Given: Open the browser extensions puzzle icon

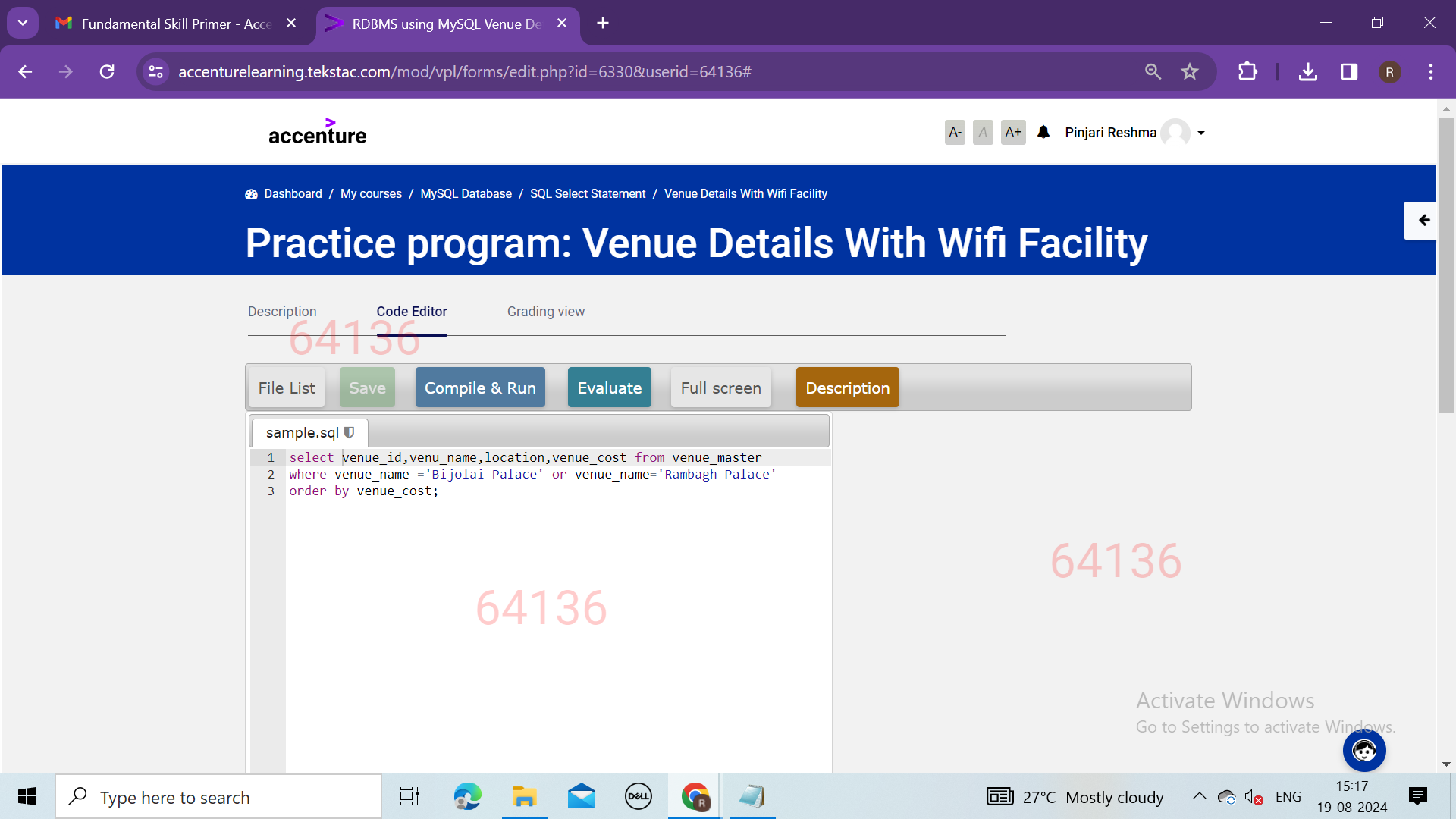Looking at the screenshot, I should pos(1247,71).
